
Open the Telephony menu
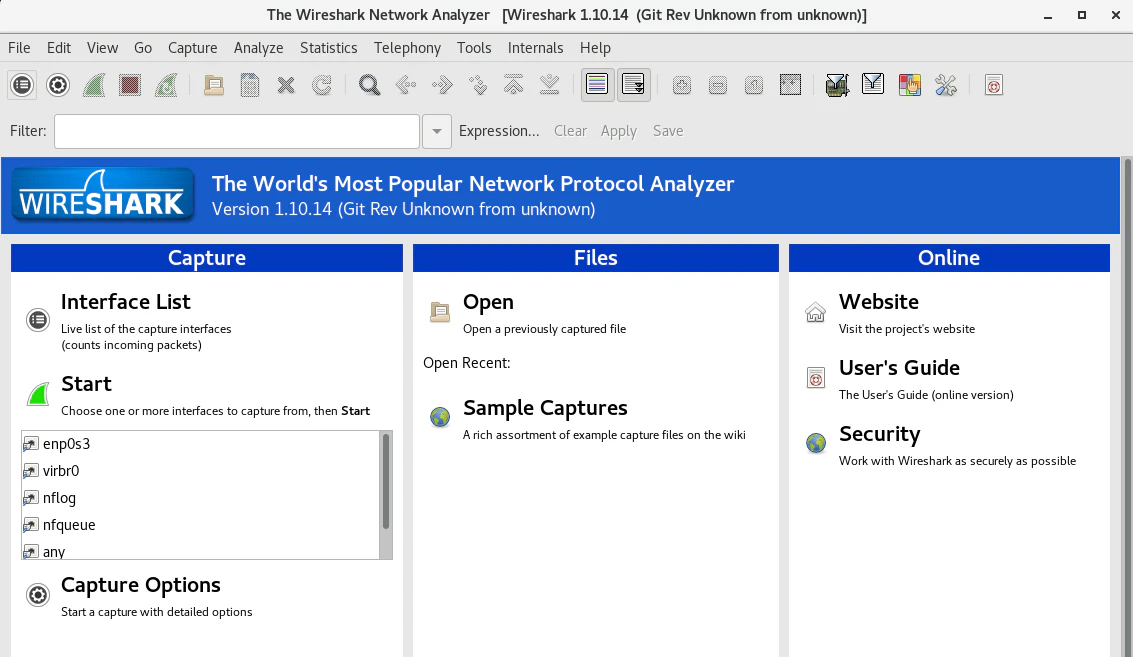tap(408, 48)
